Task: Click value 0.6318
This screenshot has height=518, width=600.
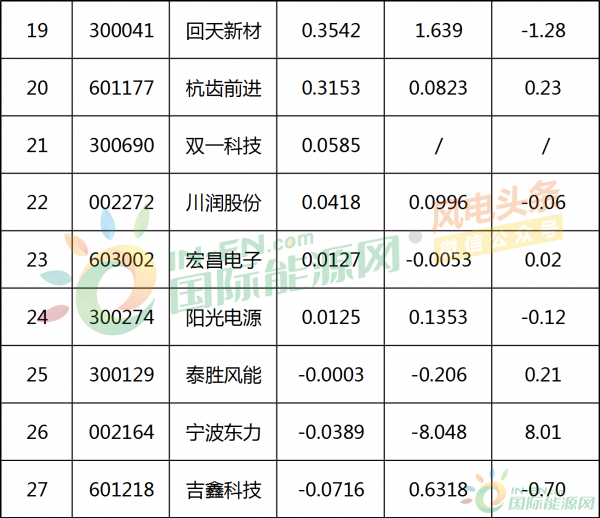Action: point(439,490)
